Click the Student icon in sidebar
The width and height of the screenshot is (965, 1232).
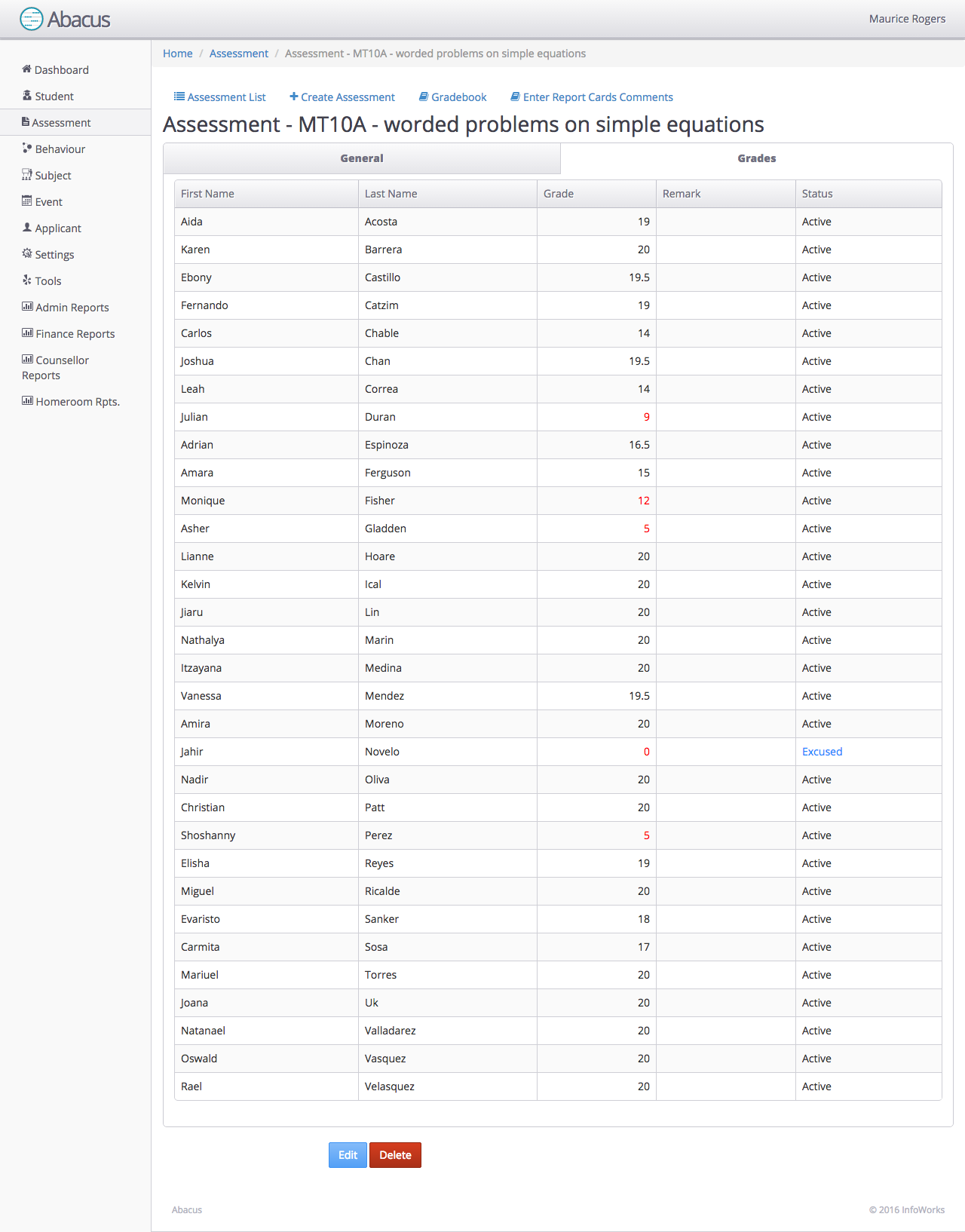pyautogui.click(x=27, y=96)
